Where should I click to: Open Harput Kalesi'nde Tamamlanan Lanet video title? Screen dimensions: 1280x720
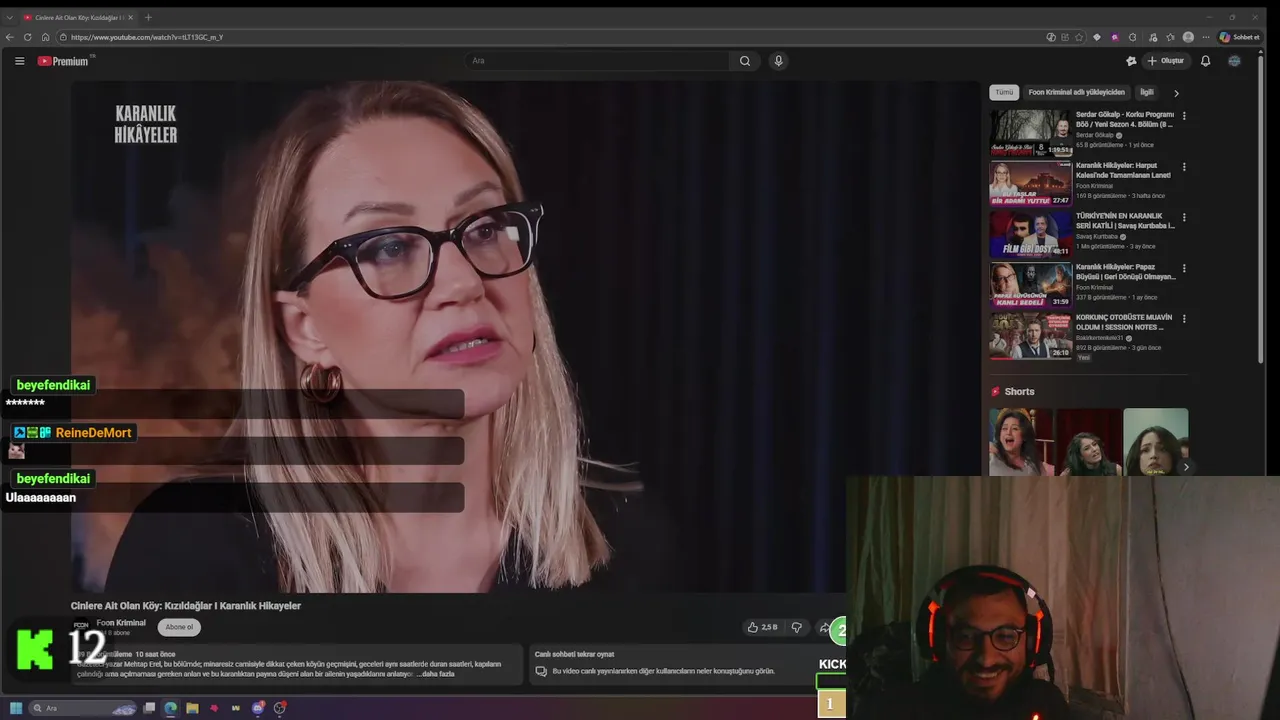[x=1123, y=170]
